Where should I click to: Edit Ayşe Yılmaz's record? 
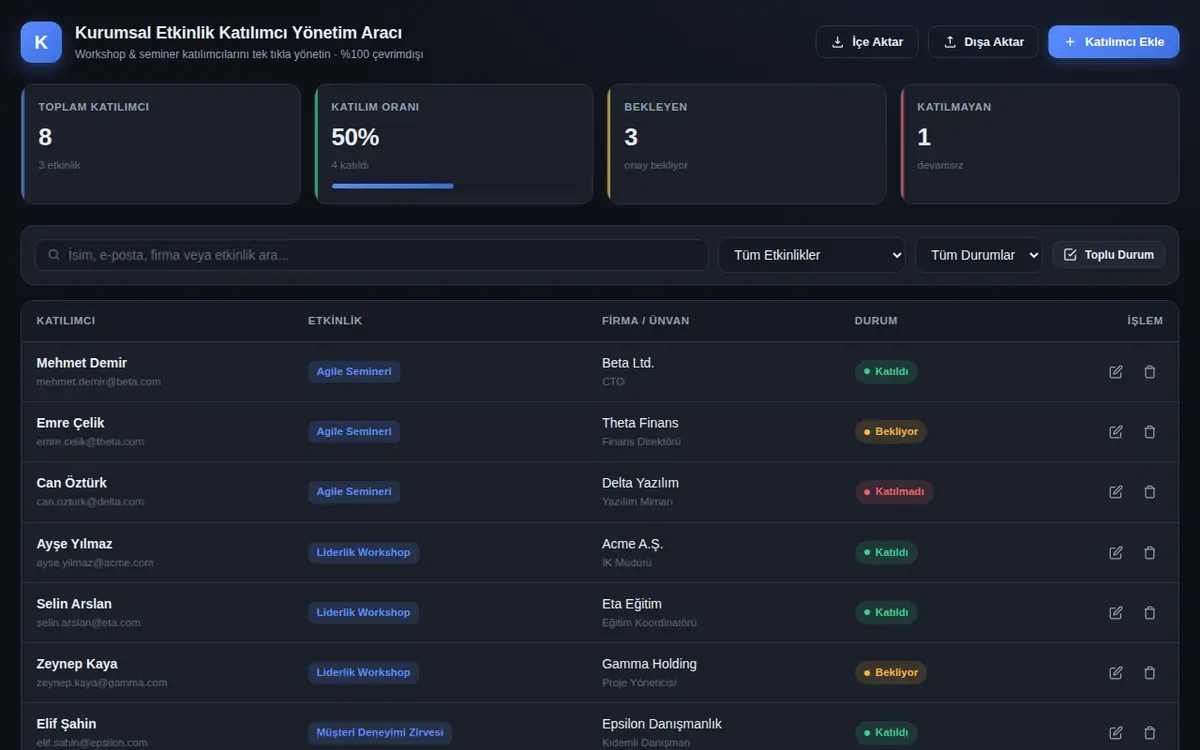click(1116, 552)
